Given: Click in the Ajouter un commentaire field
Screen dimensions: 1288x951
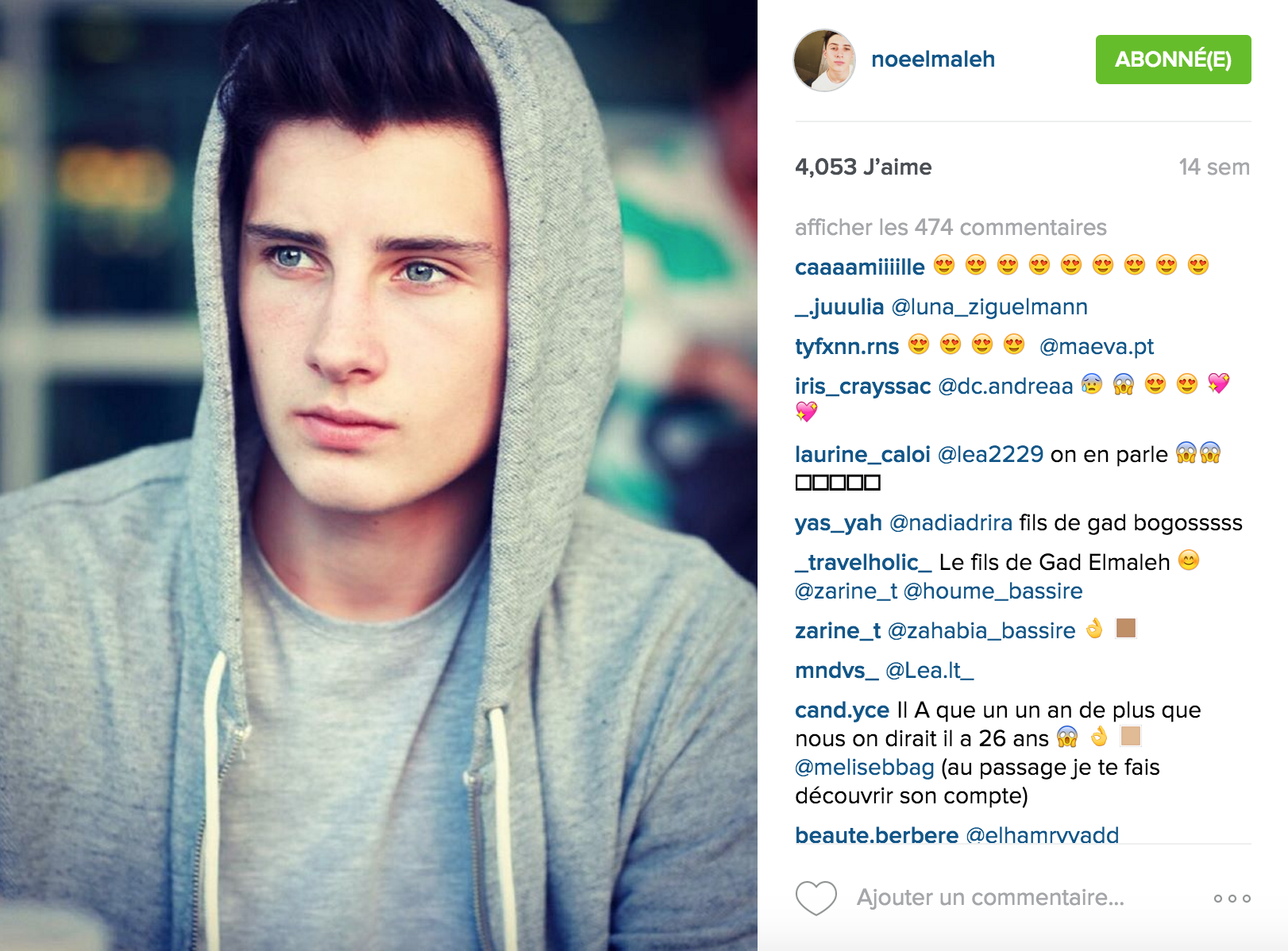Looking at the screenshot, I should pyautogui.click(x=990, y=898).
